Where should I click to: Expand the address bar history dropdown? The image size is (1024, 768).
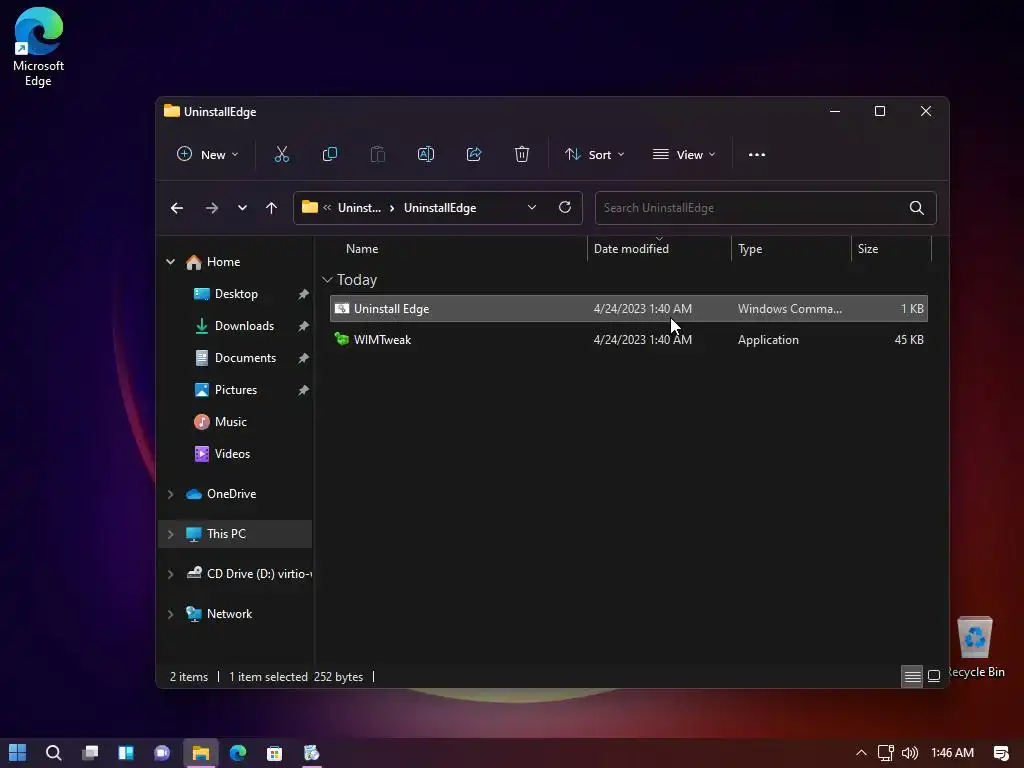coord(532,207)
